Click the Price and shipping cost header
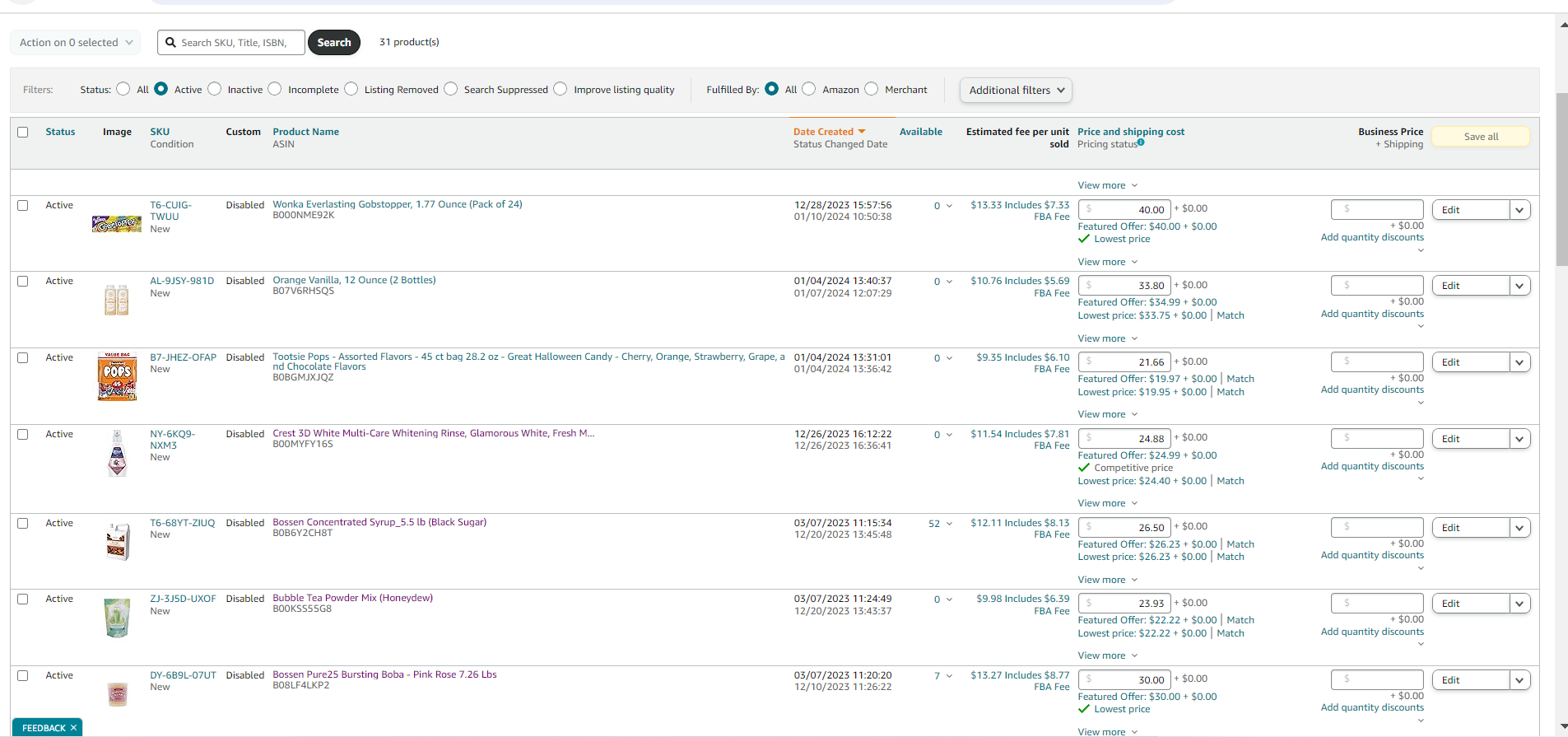Viewport: 1568px width, 737px height. pos(1131,132)
